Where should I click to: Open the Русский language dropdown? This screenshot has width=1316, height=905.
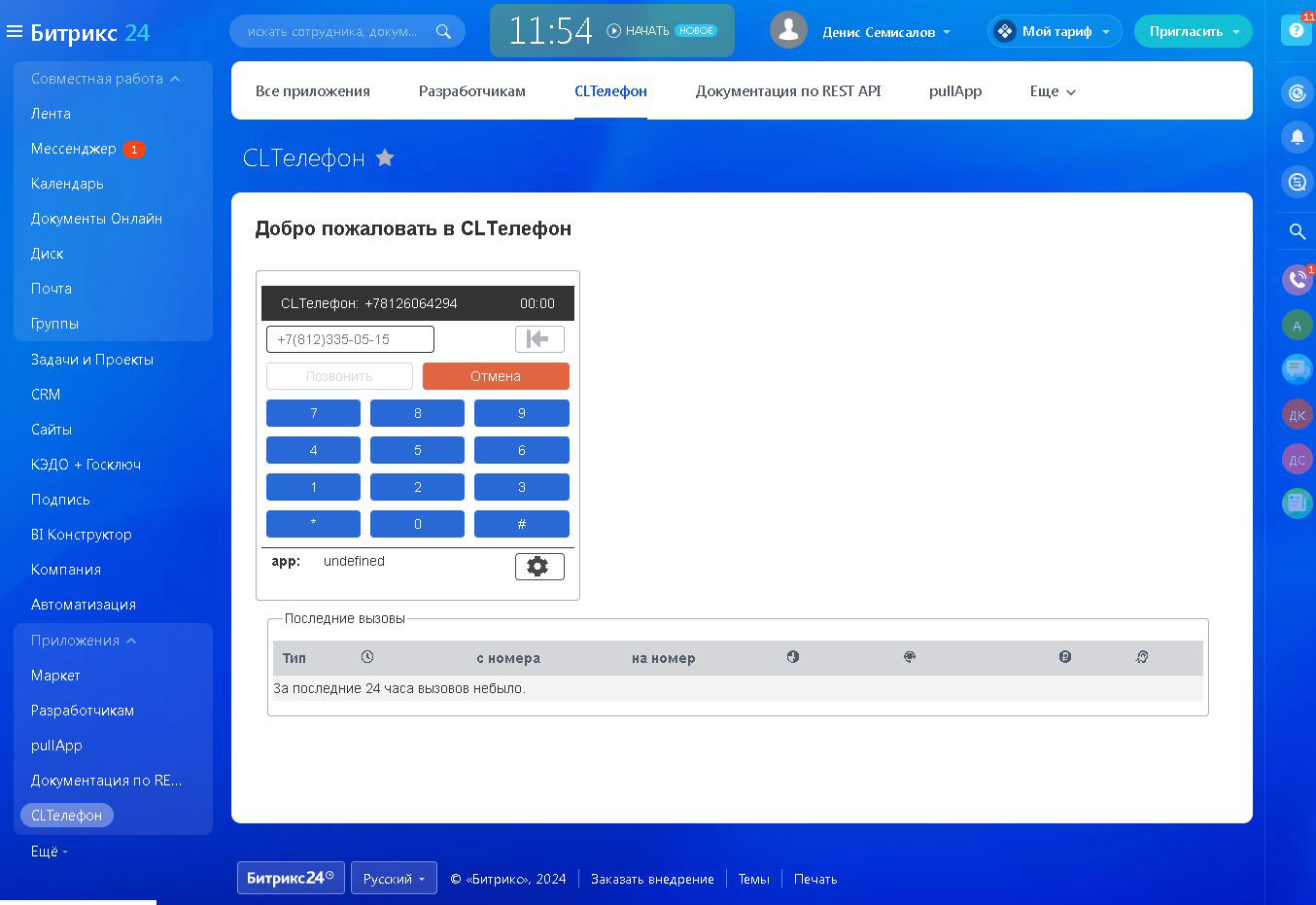(394, 879)
